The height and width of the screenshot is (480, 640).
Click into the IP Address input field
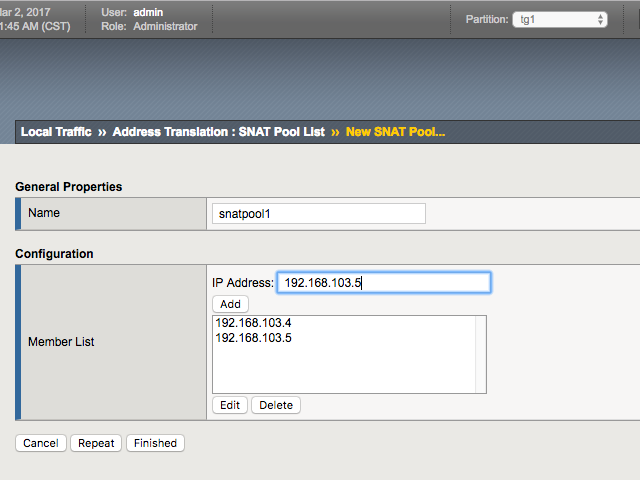tap(383, 283)
